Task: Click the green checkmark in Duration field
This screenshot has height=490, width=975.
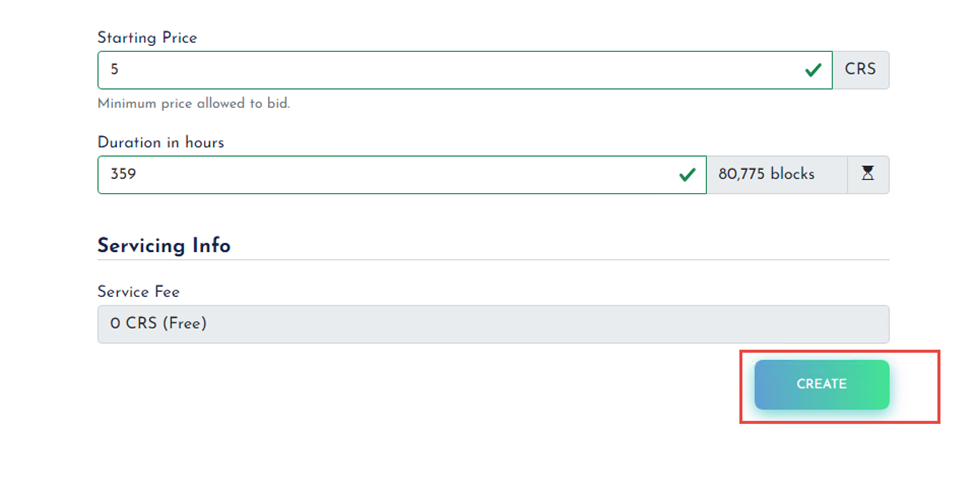Action: (x=687, y=174)
